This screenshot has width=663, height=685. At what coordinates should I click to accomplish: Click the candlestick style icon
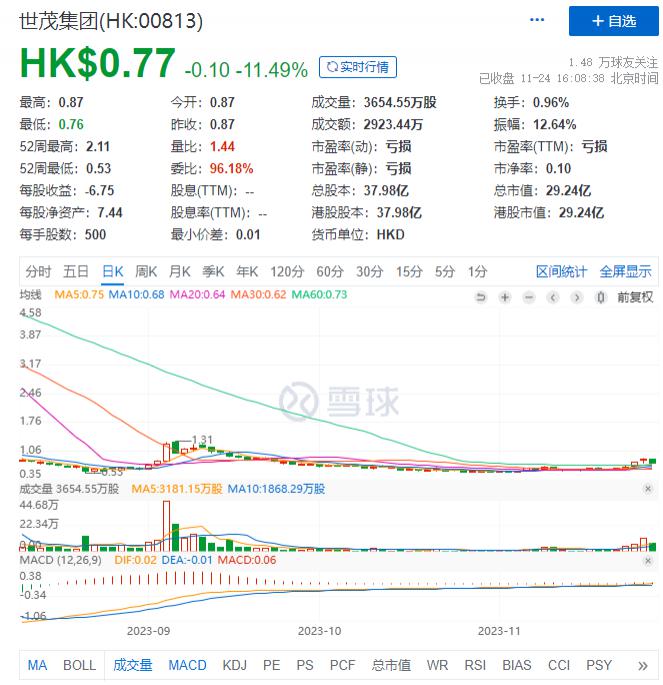(x=600, y=297)
